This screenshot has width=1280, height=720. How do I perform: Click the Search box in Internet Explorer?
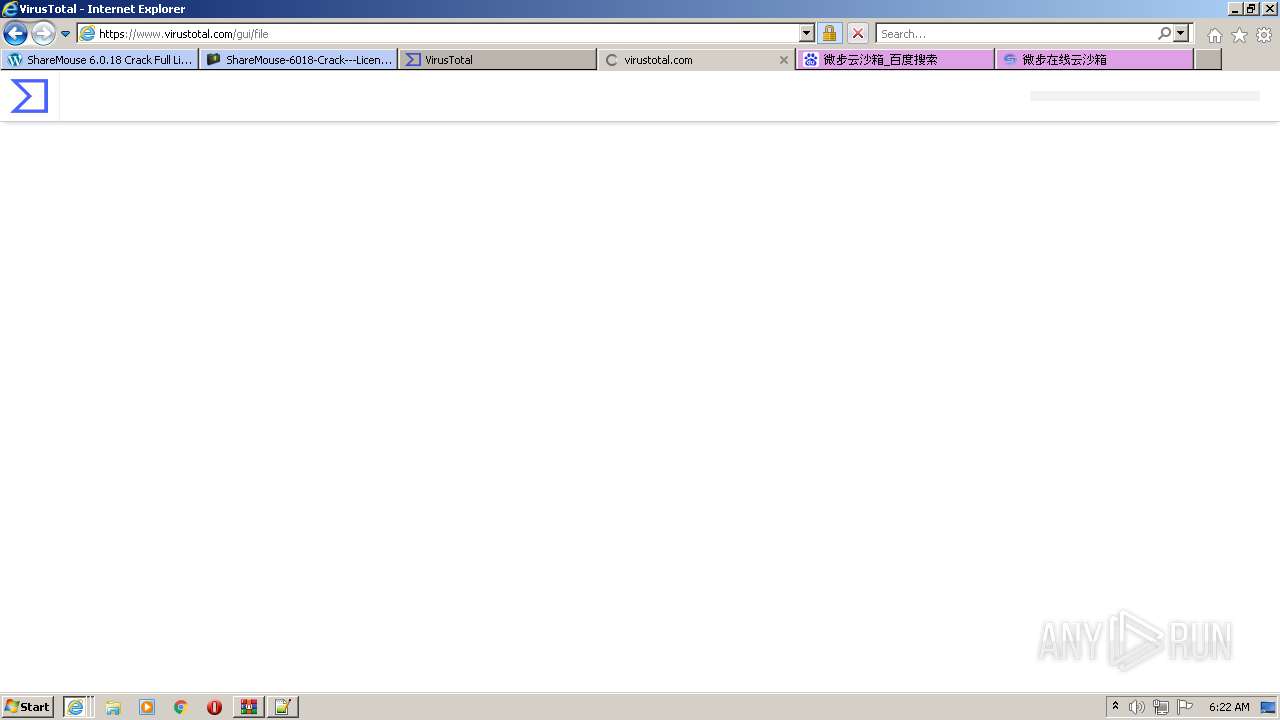pyautogui.click(x=1015, y=33)
